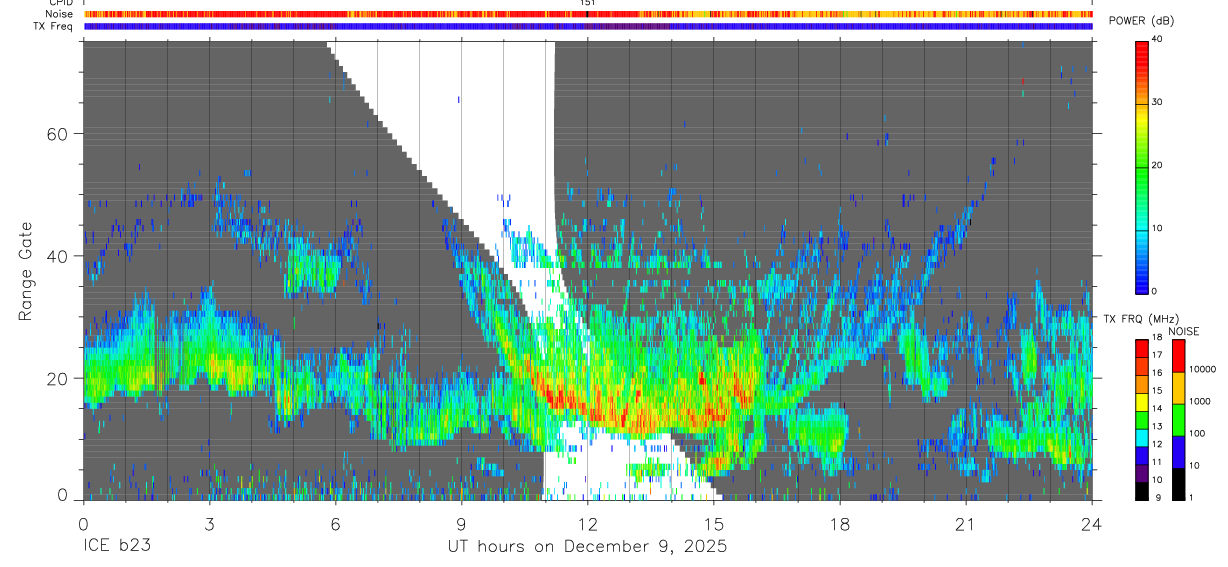Click the red 17-18 MHz swatch
1228x567 pixels.
1141,349
